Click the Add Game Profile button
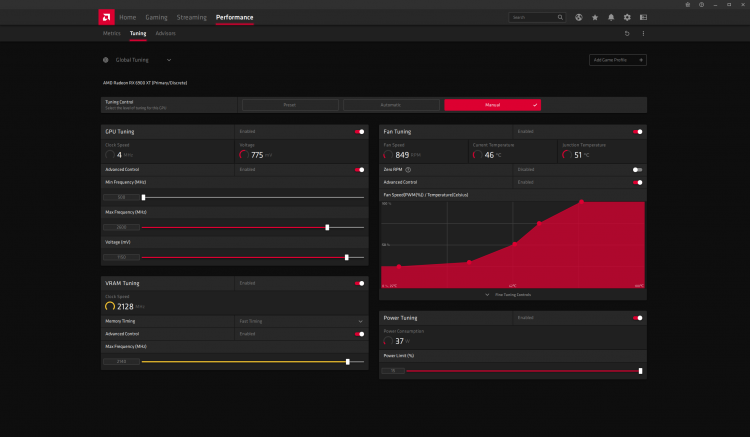The width and height of the screenshot is (750, 437). pyautogui.click(x=617, y=60)
